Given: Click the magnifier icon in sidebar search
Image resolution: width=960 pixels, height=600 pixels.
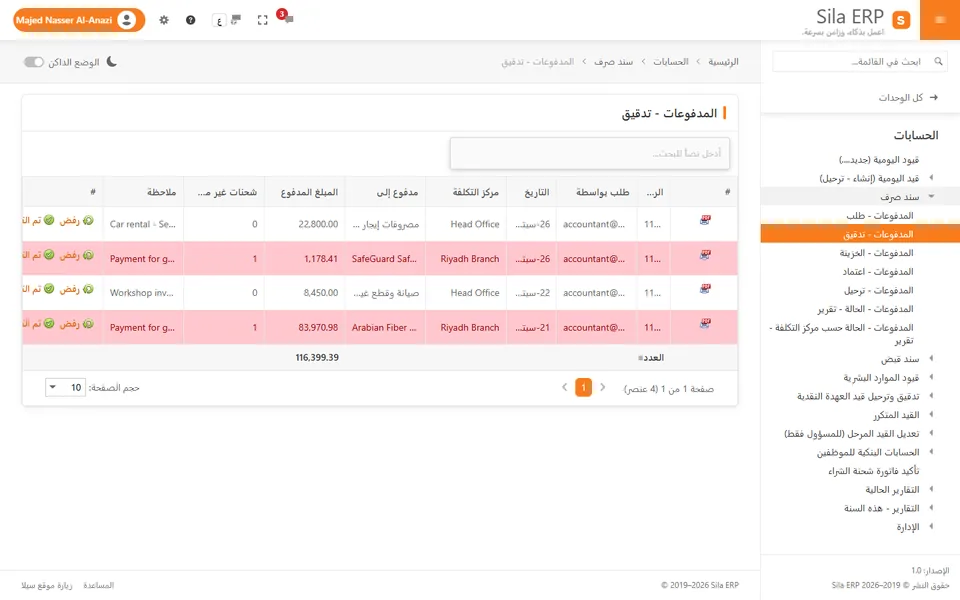Looking at the screenshot, I should point(938,61).
